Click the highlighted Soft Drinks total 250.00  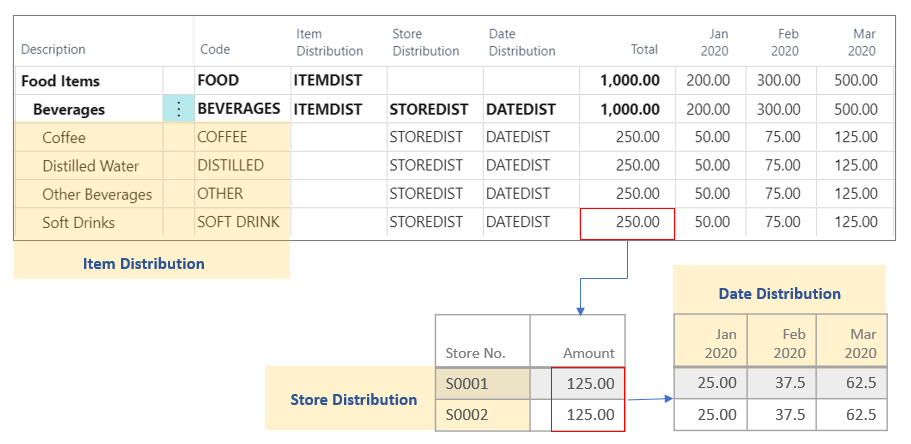[x=627, y=223]
